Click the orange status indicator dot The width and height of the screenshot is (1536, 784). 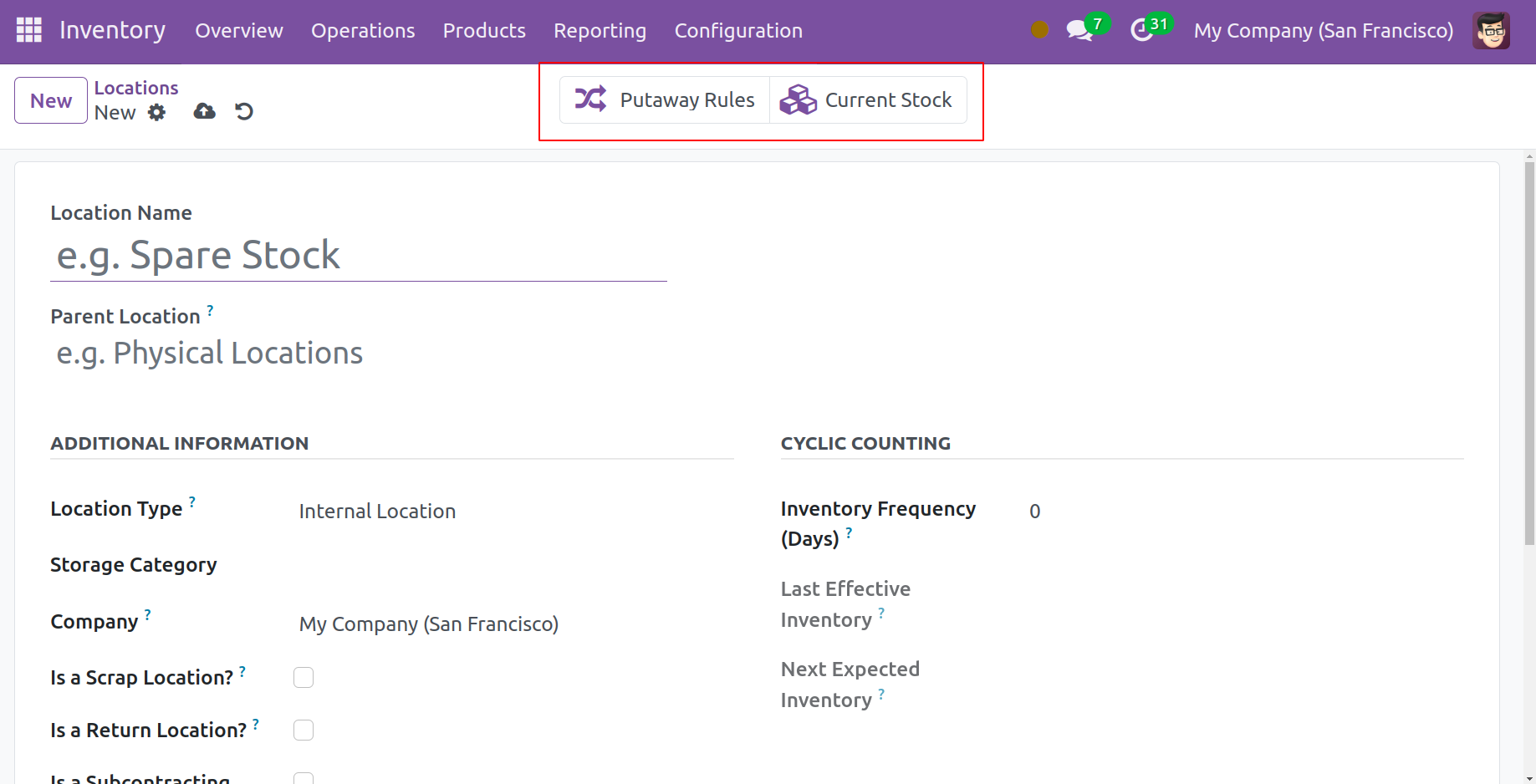(1039, 30)
